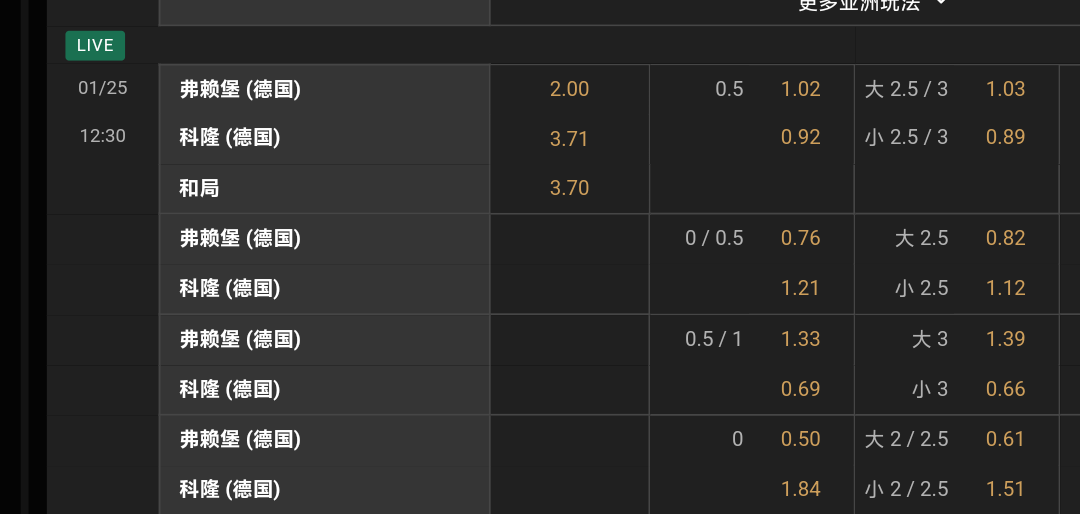Viewport: 1080px width, 514px height.
Task: Pick 弗赖堡 handicap 0 odds 0.50
Action: point(800,439)
